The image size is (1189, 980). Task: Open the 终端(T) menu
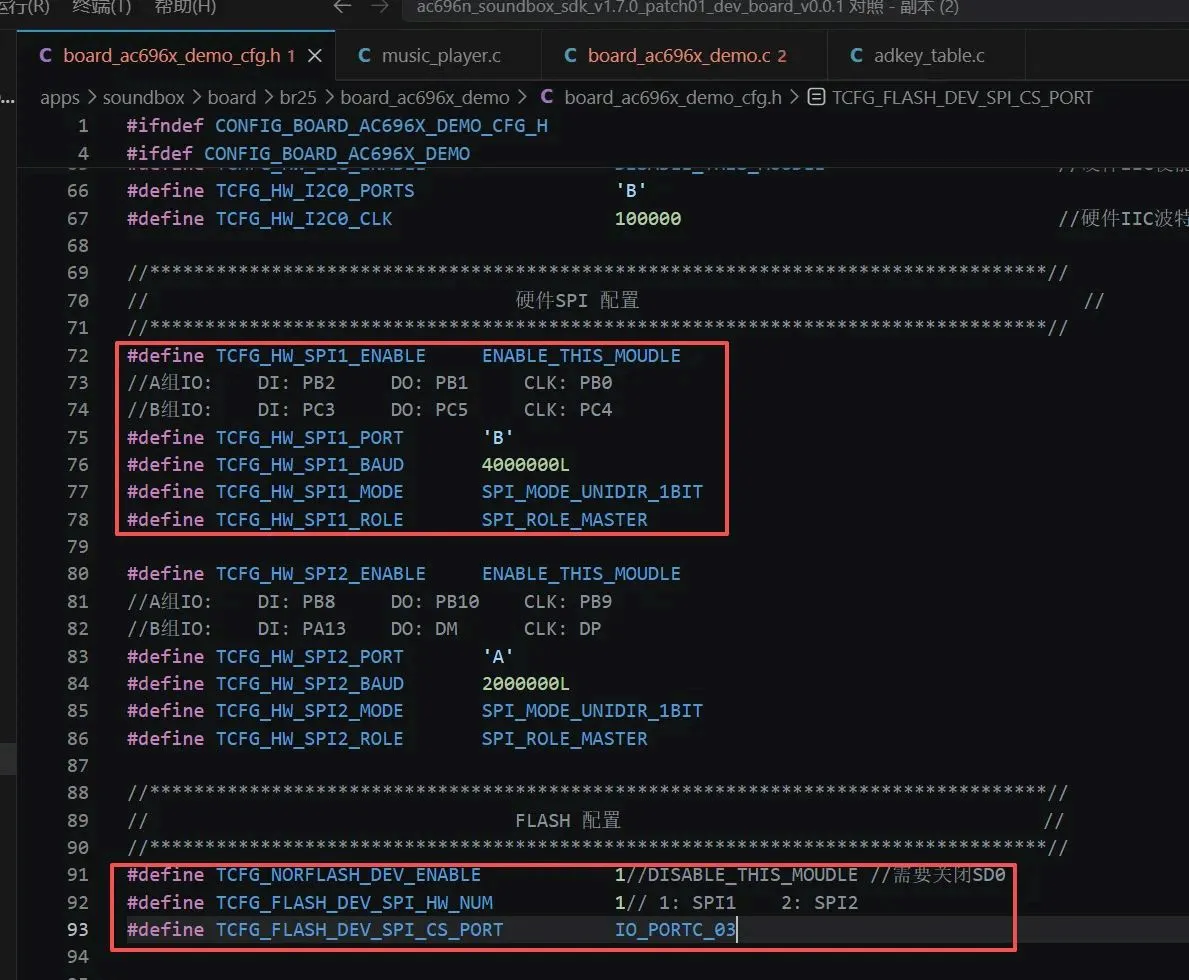[102, 7]
